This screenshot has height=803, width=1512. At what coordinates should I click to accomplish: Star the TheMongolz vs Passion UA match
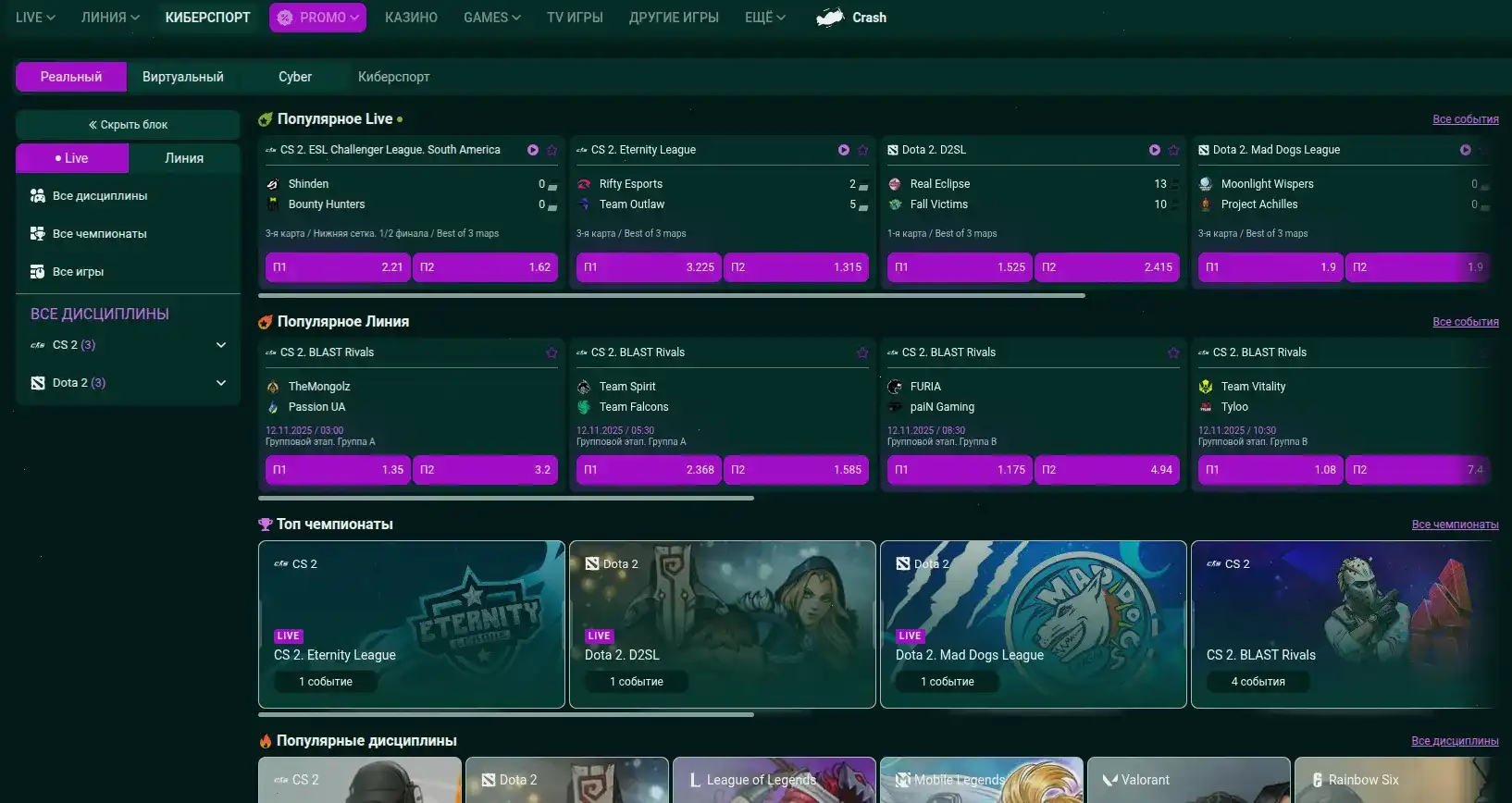tap(552, 352)
